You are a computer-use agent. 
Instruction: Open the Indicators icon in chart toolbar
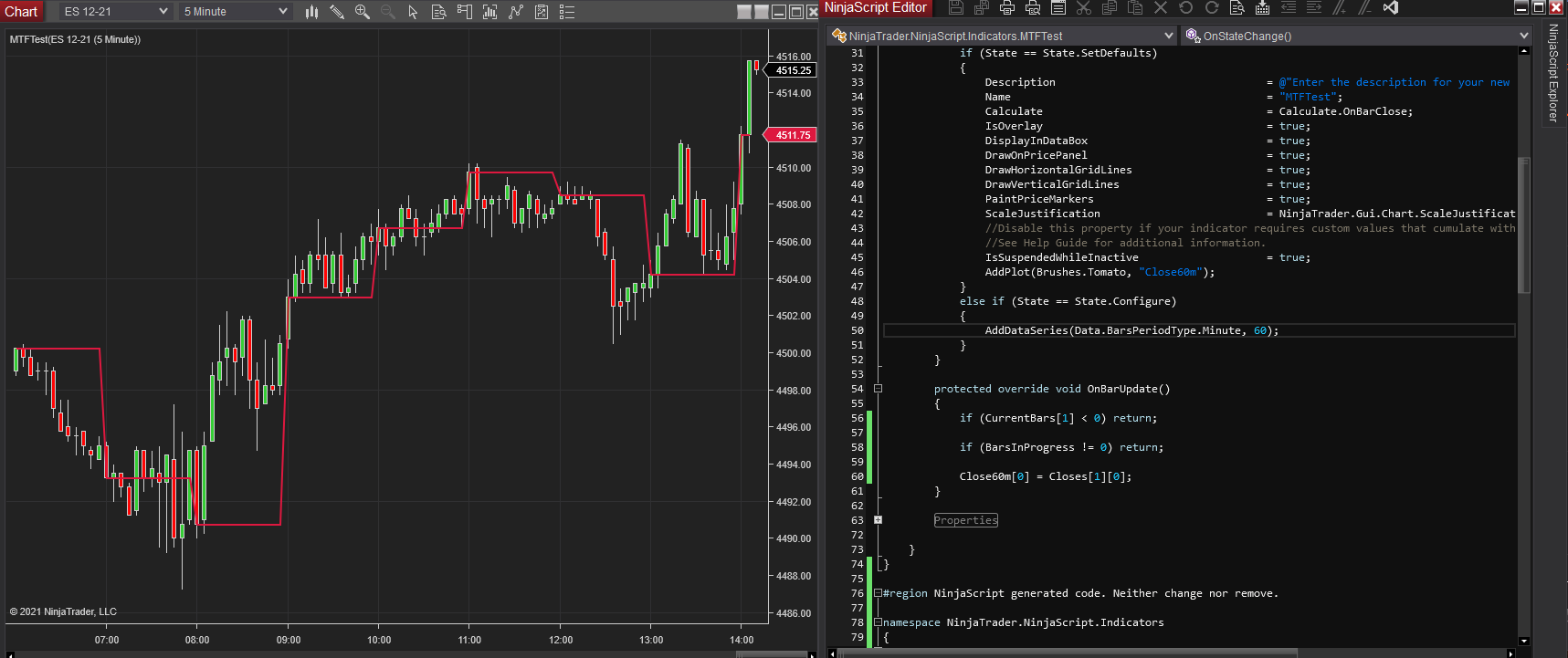pyautogui.click(x=490, y=12)
